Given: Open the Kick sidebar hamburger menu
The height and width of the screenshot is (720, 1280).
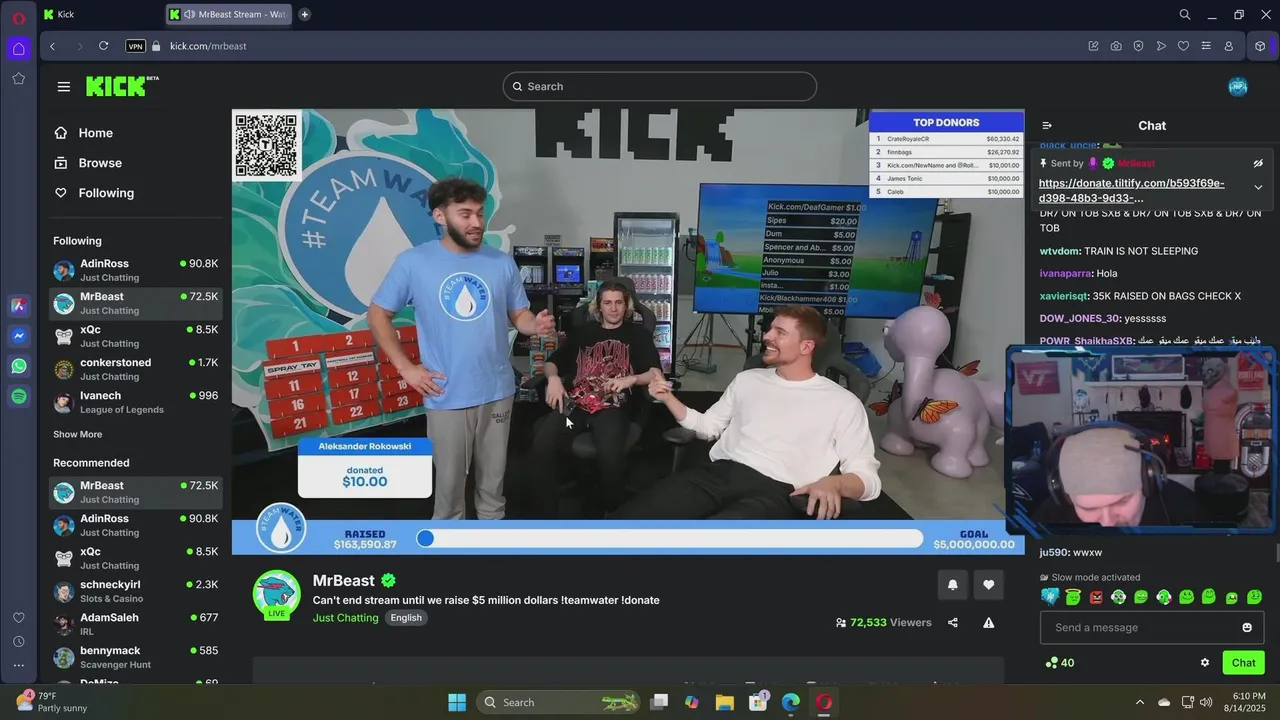Looking at the screenshot, I should coord(64,87).
